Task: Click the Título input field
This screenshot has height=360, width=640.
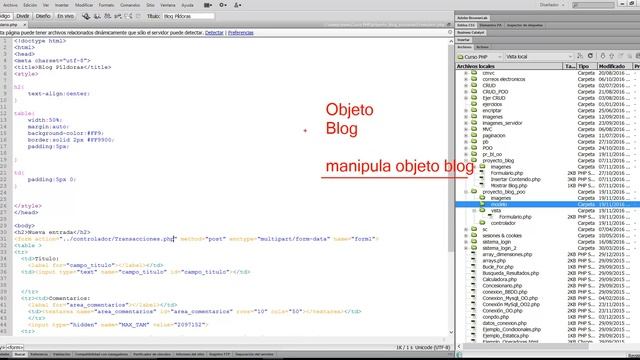Action: coord(188,16)
